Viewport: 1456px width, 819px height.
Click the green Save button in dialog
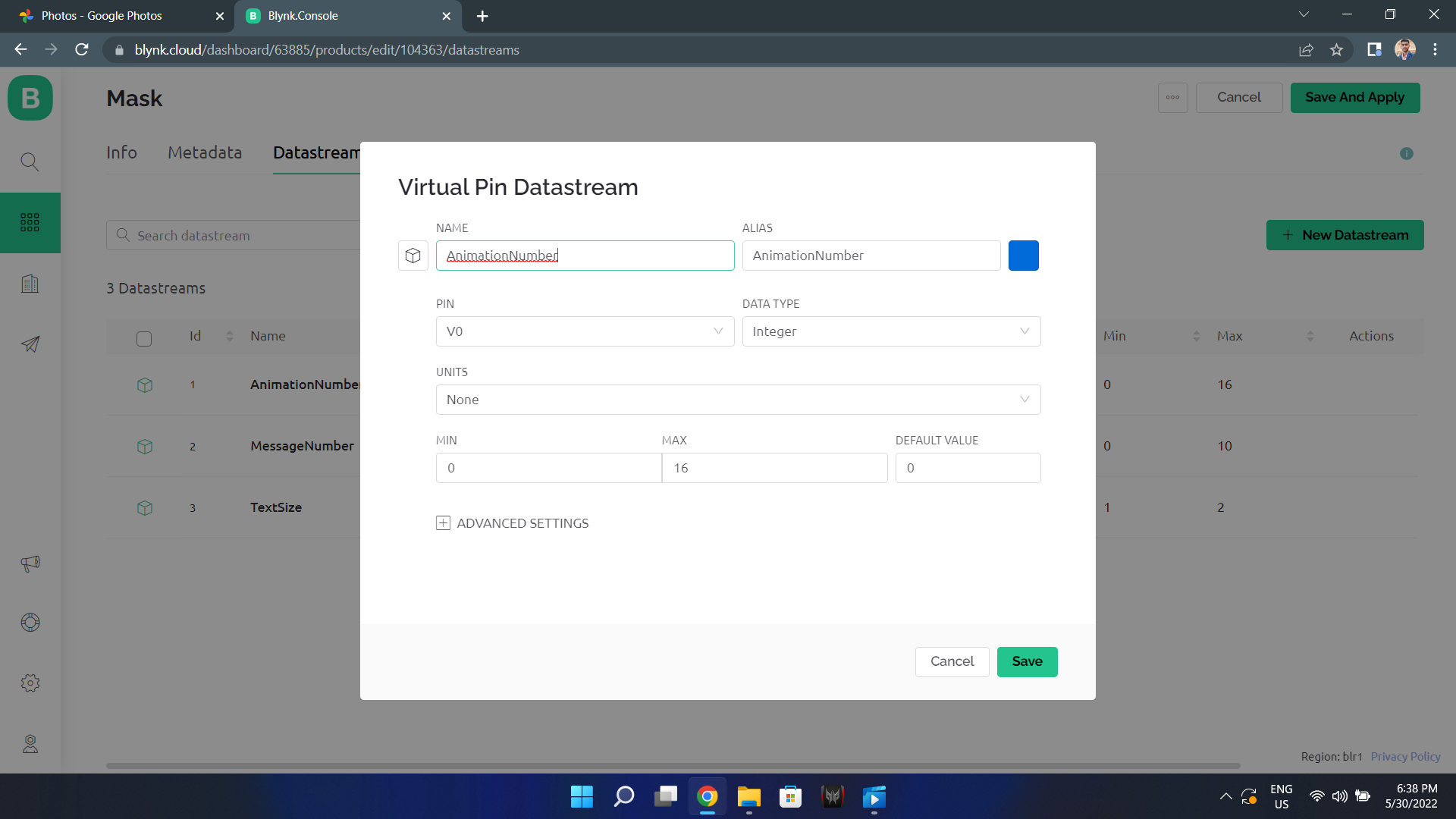click(1027, 661)
